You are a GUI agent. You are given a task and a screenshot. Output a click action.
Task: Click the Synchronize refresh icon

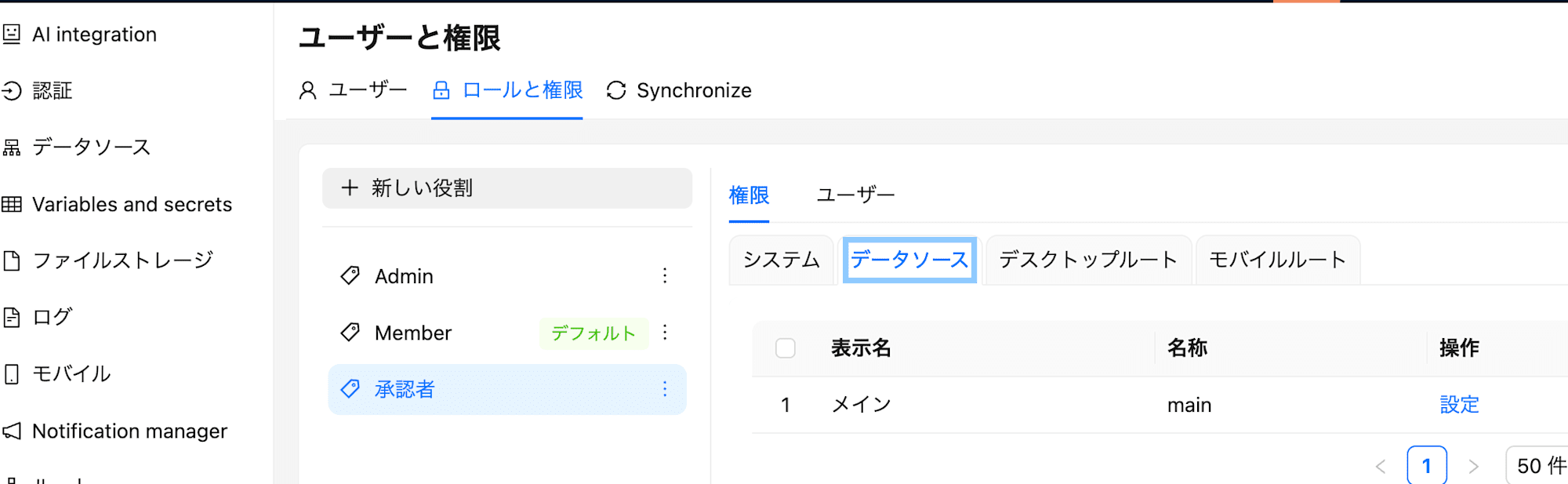pos(616,91)
